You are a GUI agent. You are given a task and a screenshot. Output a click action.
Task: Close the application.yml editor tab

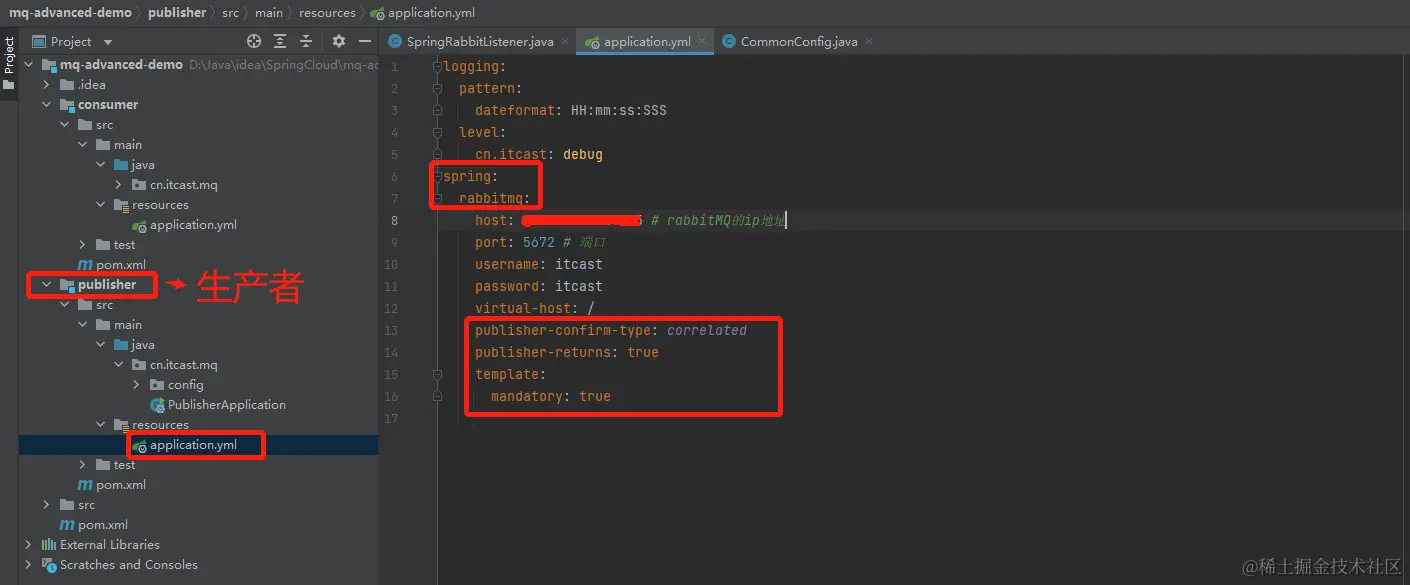click(703, 42)
